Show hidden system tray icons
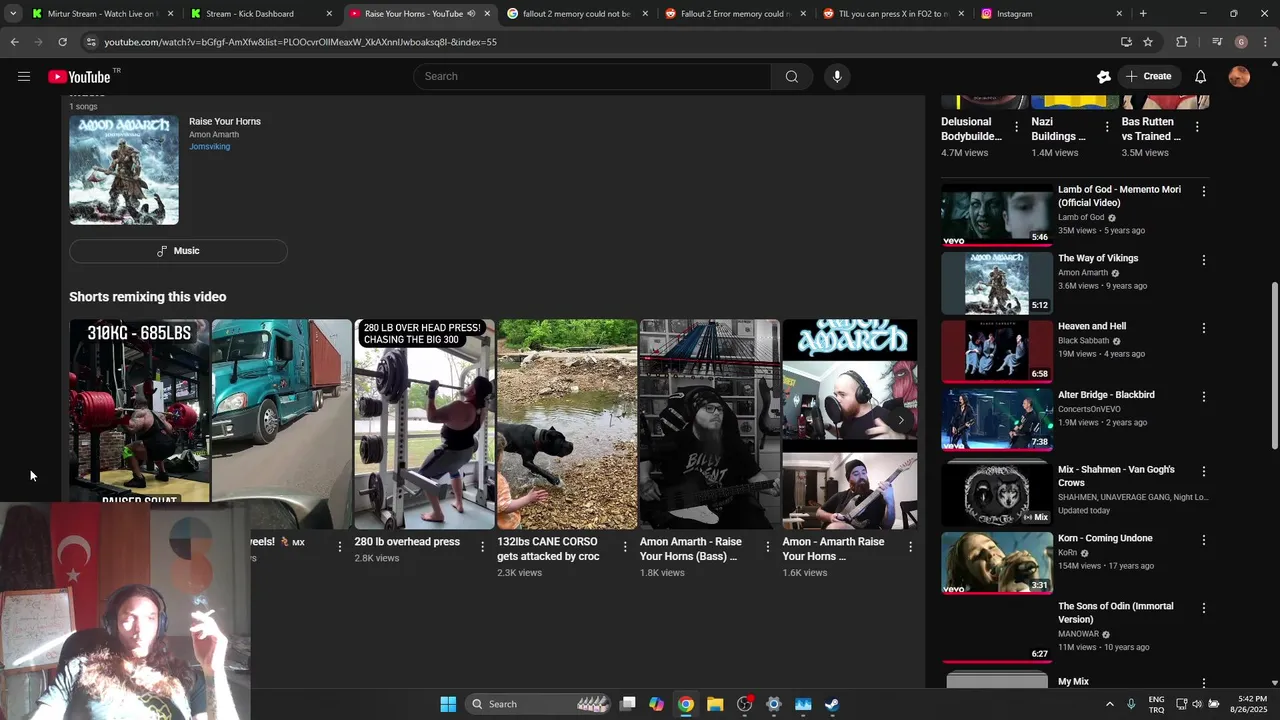The height and width of the screenshot is (720, 1280). [x=1110, y=704]
